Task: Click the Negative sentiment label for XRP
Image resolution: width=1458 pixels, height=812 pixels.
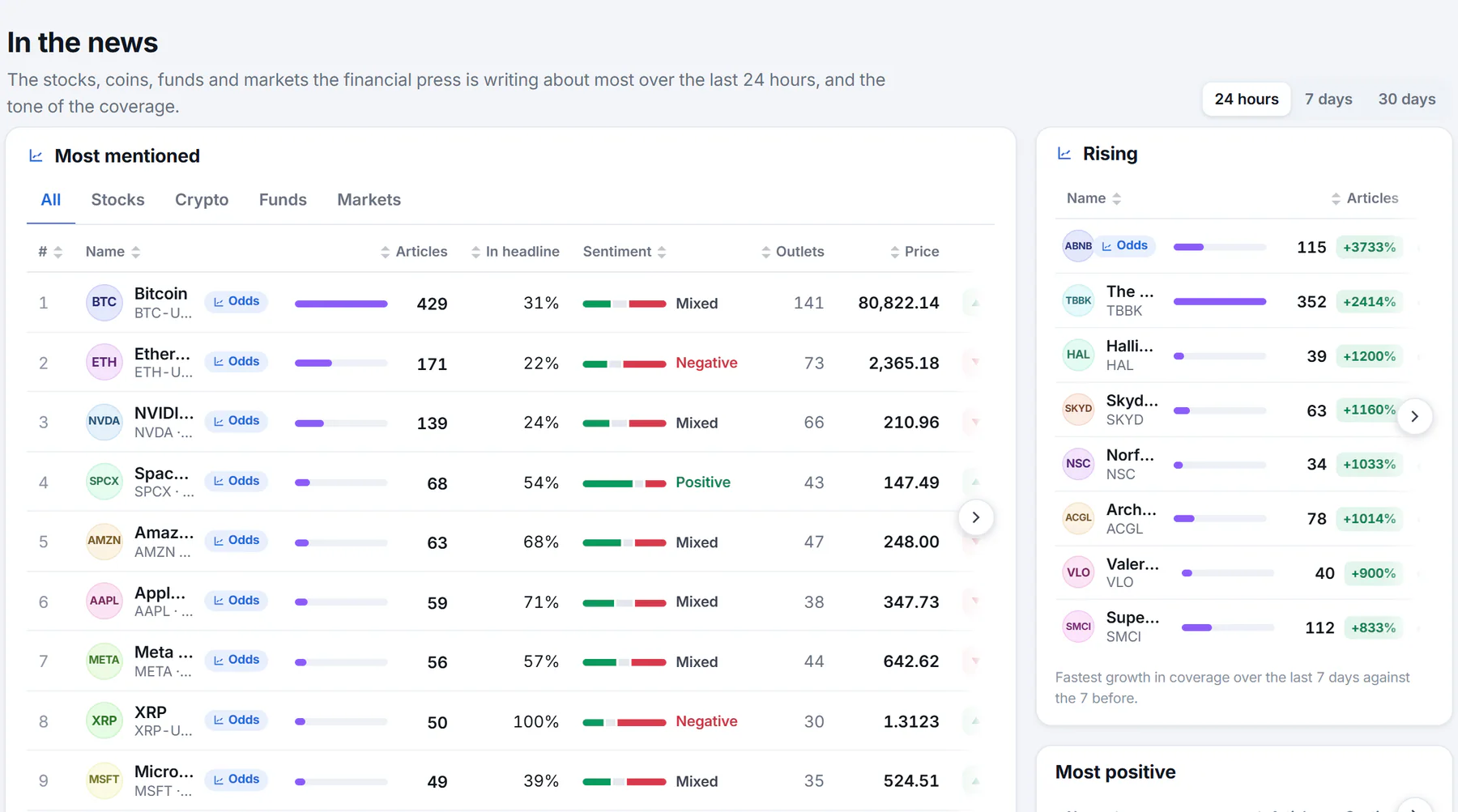Action: pos(706,721)
